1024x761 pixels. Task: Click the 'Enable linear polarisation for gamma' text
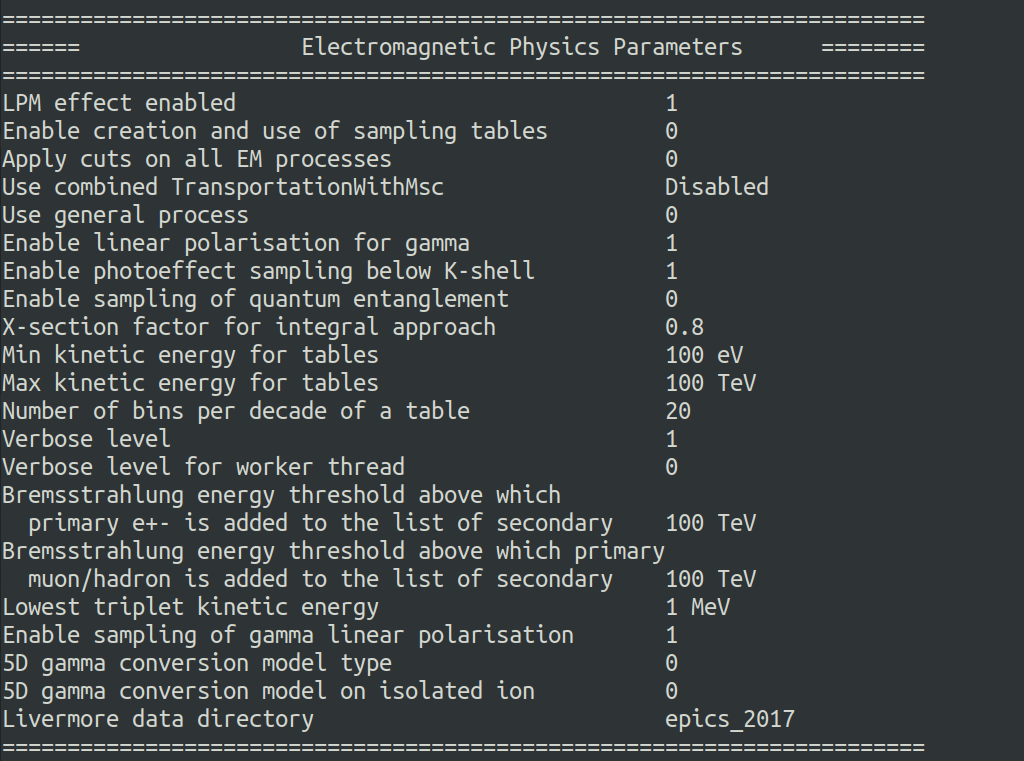point(236,244)
